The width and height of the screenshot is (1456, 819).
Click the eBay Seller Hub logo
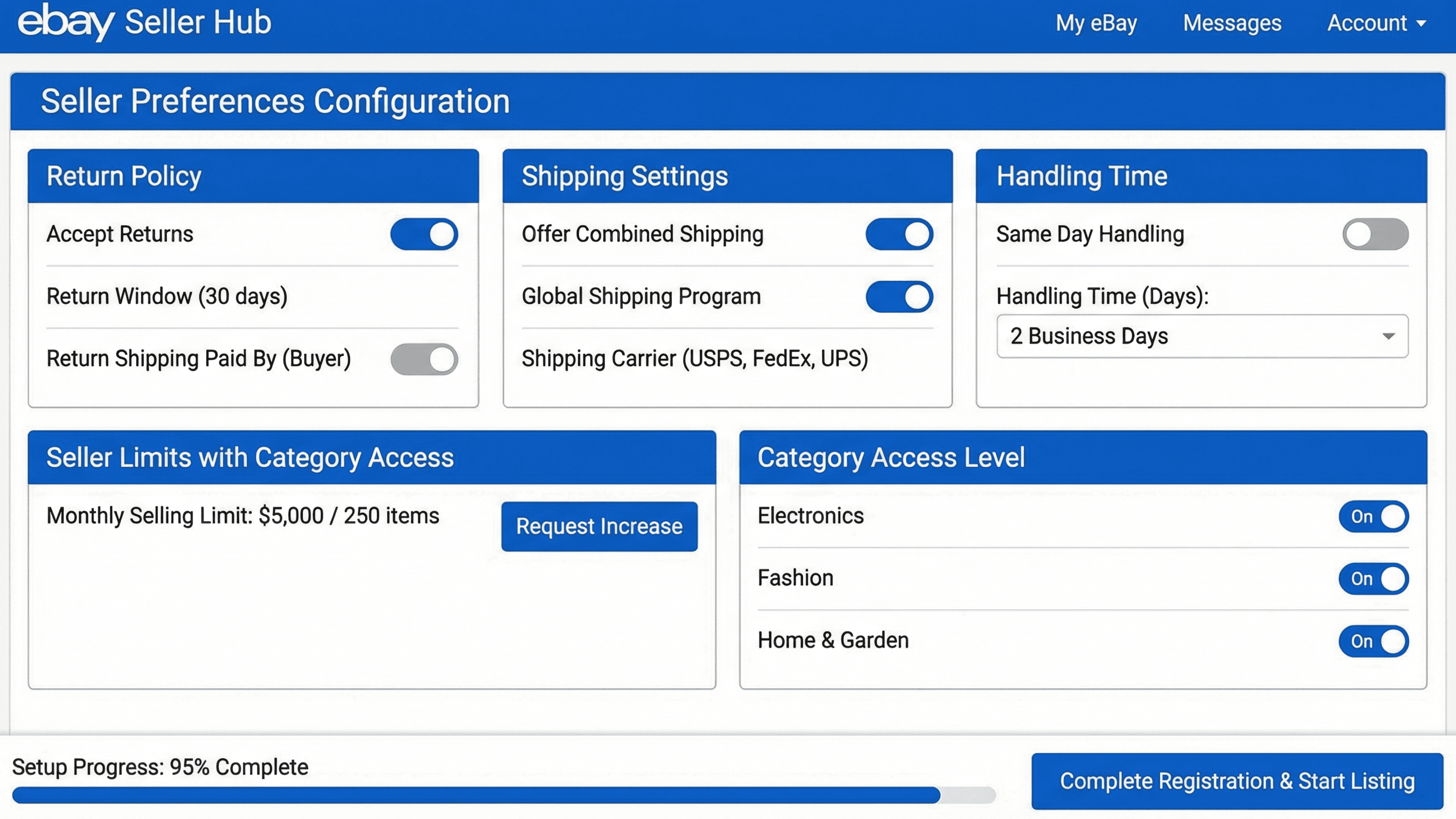(144, 23)
